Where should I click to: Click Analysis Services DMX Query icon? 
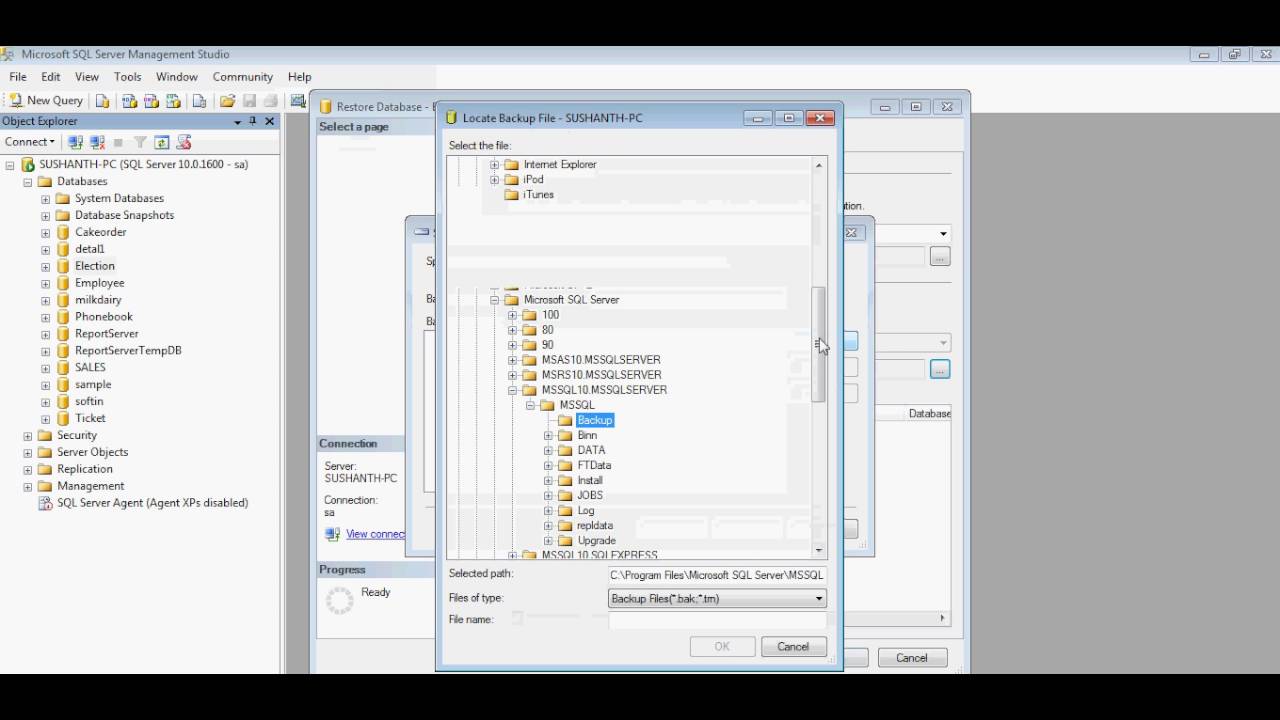pos(151,100)
